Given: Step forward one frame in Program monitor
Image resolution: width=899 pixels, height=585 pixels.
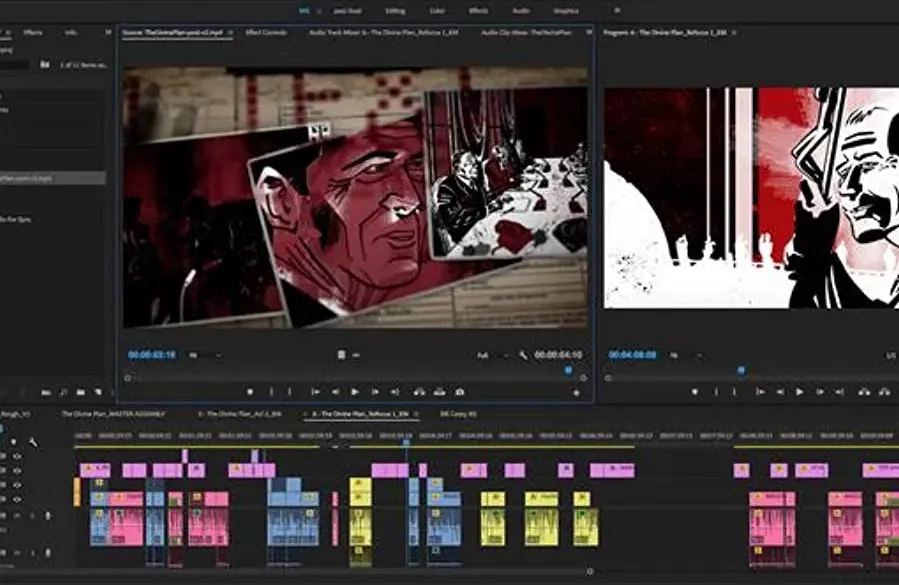Looking at the screenshot, I should (x=820, y=392).
